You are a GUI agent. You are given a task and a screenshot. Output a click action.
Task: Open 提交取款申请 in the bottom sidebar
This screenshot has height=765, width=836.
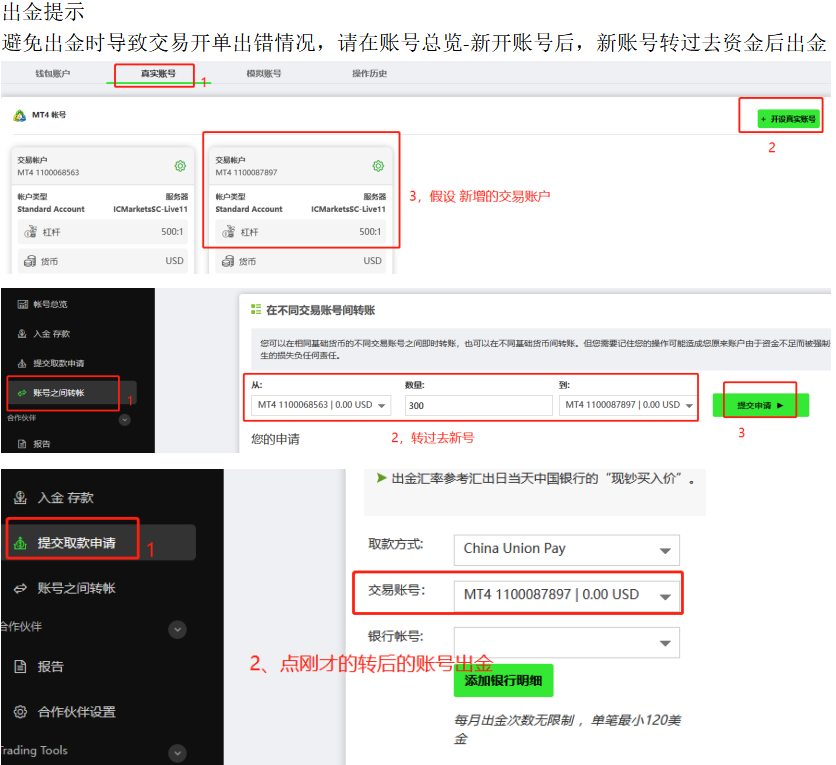[76, 543]
